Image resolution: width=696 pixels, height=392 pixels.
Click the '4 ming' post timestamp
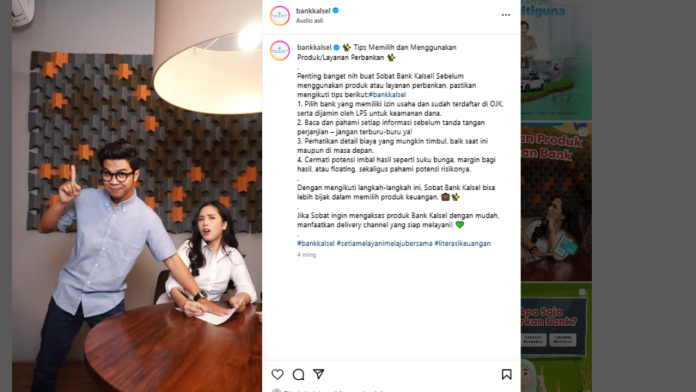click(x=306, y=254)
